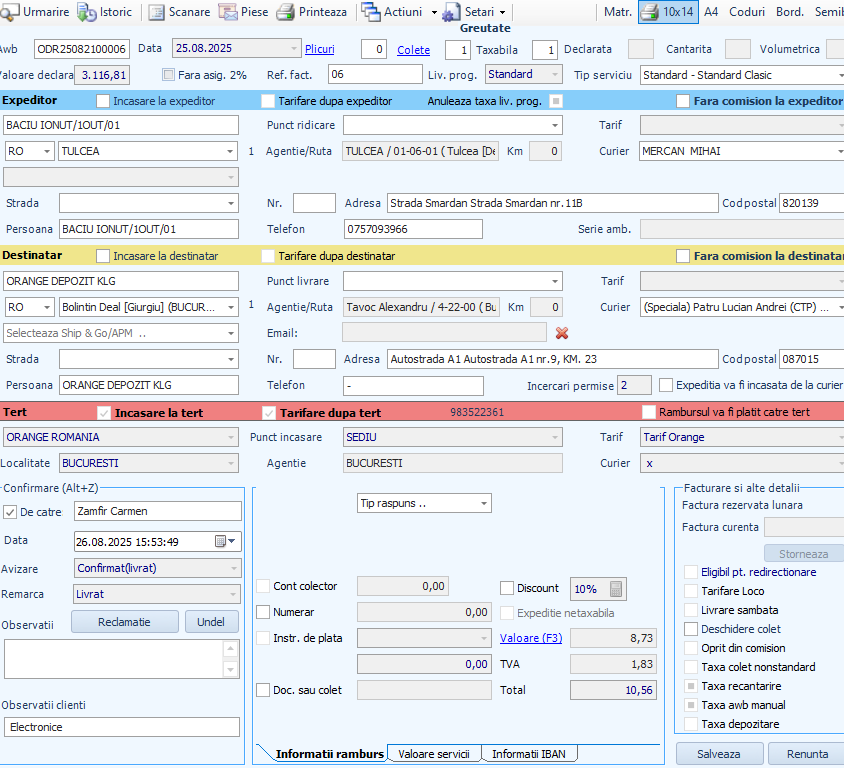Click the Printeaza printer icon

coord(286,12)
